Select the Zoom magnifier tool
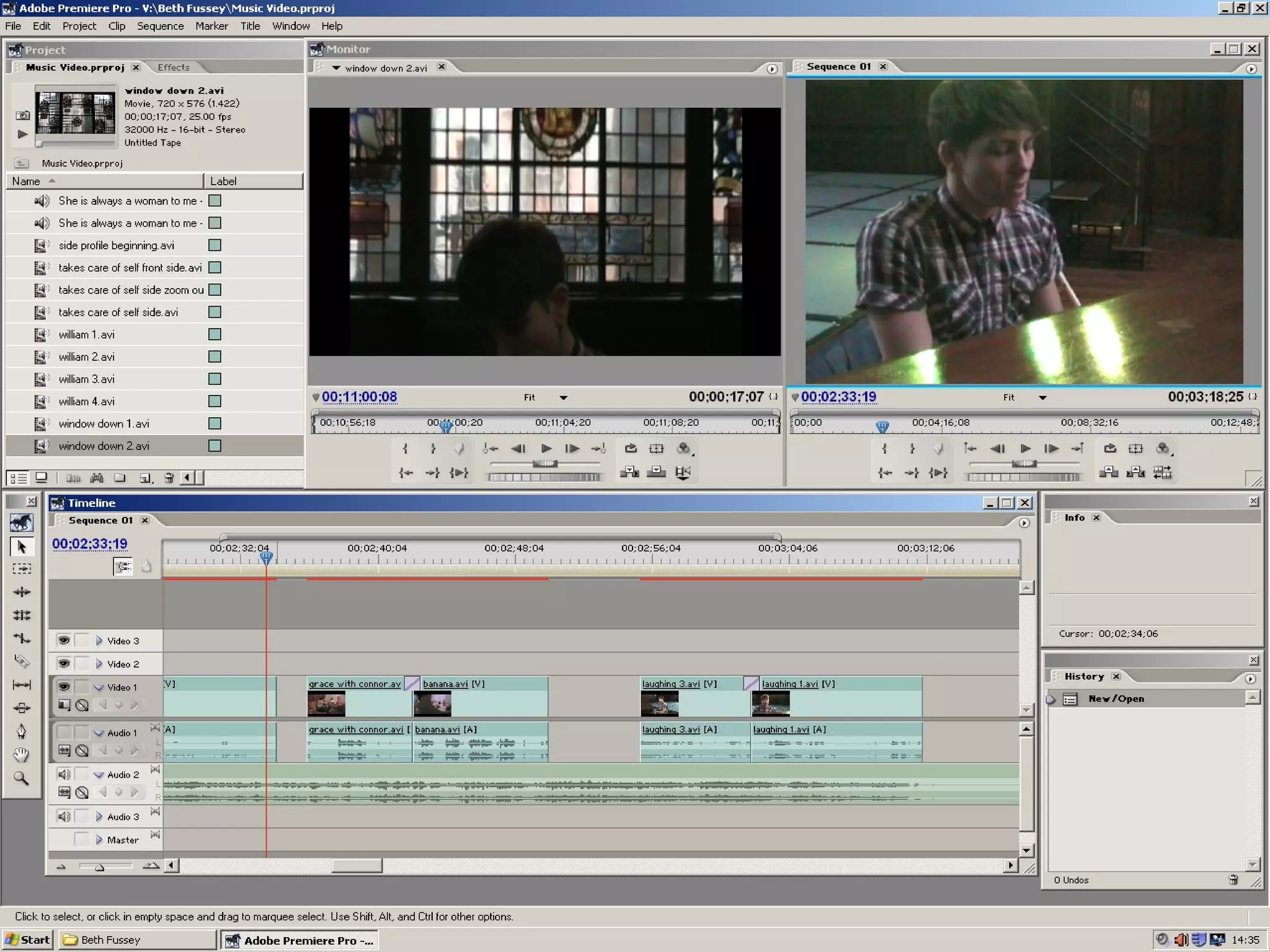This screenshot has height=952, width=1270. coord(22,778)
